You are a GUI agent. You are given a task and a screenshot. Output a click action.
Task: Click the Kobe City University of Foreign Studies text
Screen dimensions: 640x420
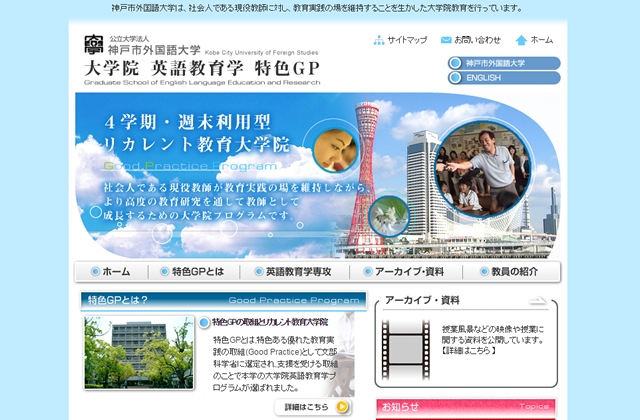[261, 53]
